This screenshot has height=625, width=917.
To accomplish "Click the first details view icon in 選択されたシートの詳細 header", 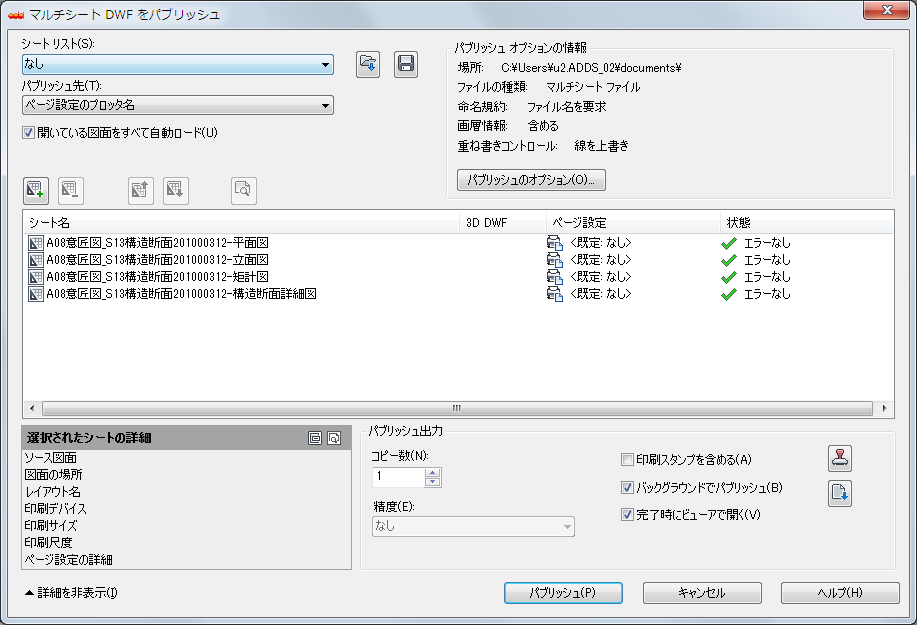I will click(315, 438).
